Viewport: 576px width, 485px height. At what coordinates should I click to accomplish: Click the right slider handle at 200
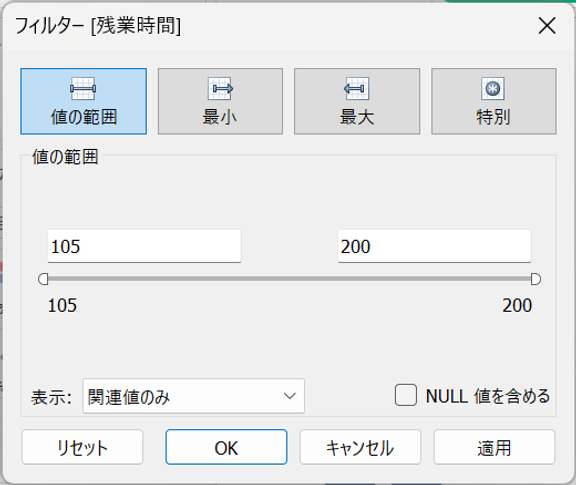pos(536,279)
